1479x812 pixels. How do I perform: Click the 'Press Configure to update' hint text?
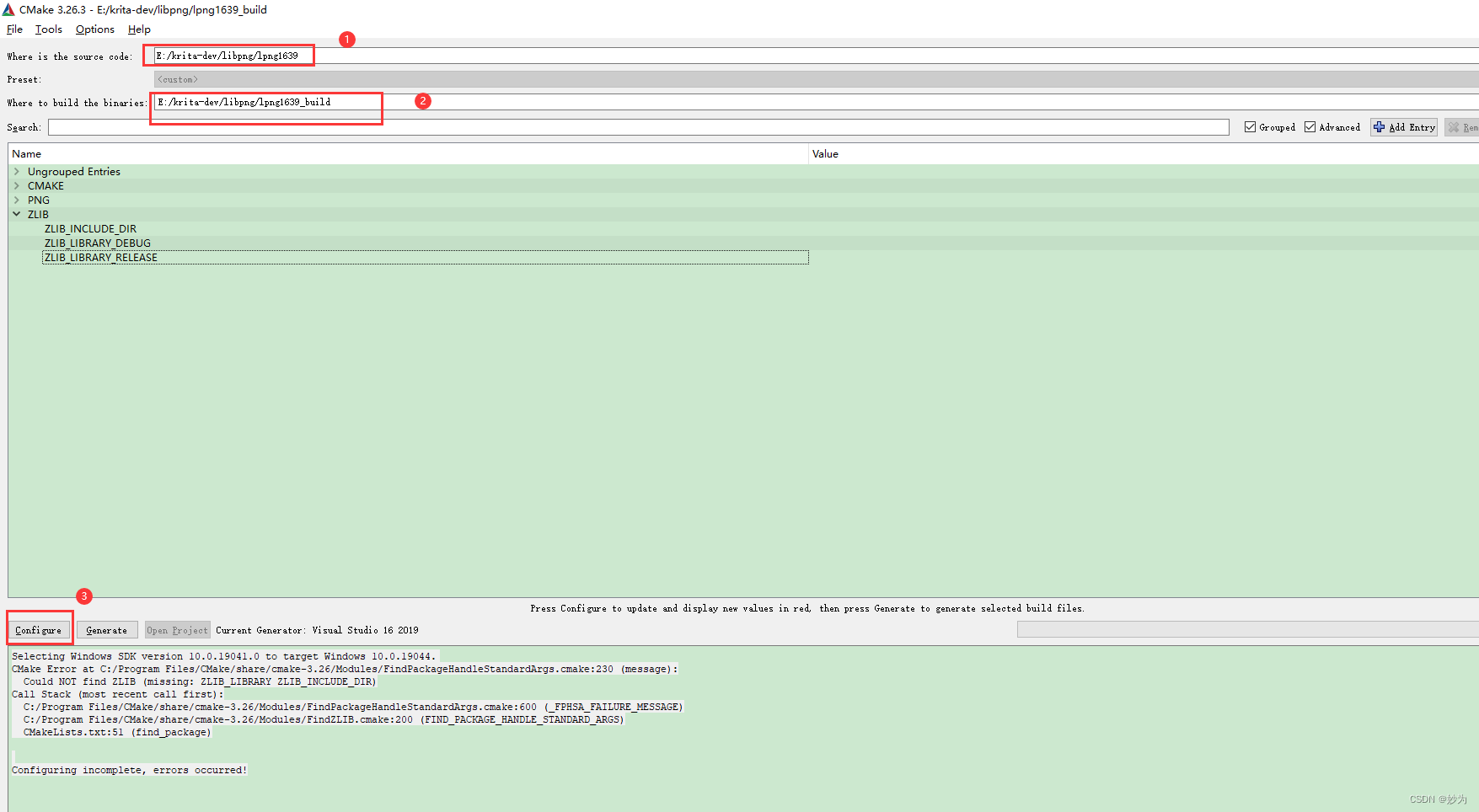click(x=807, y=608)
